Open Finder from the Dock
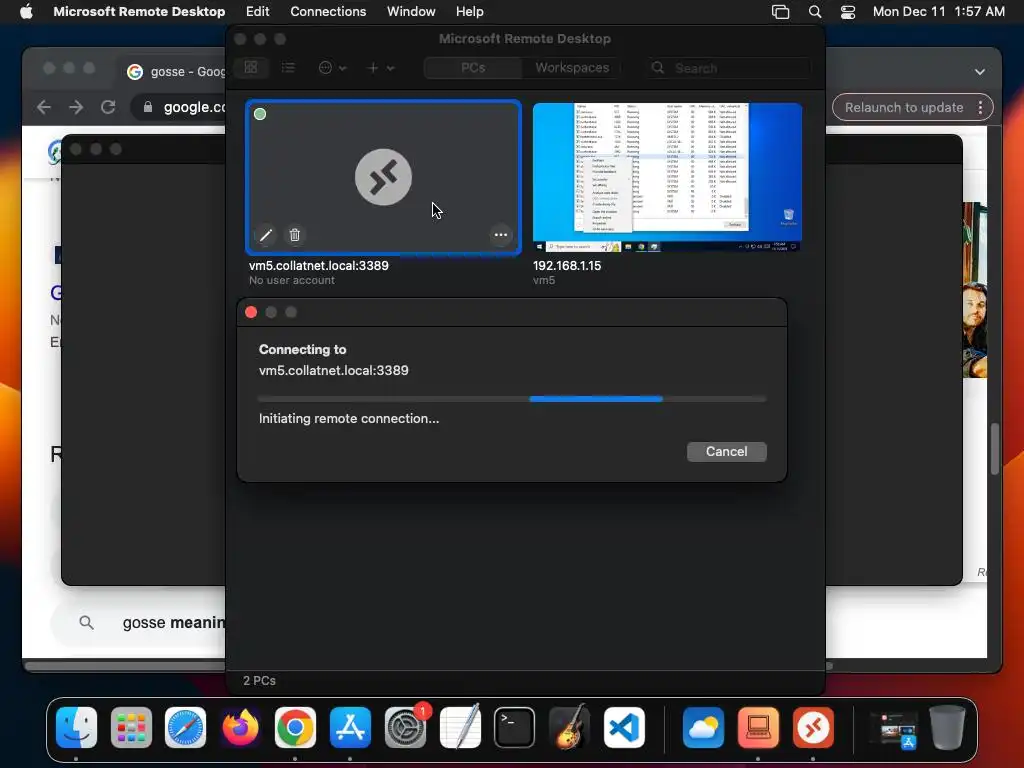This screenshot has width=1024, height=768. point(76,727)
